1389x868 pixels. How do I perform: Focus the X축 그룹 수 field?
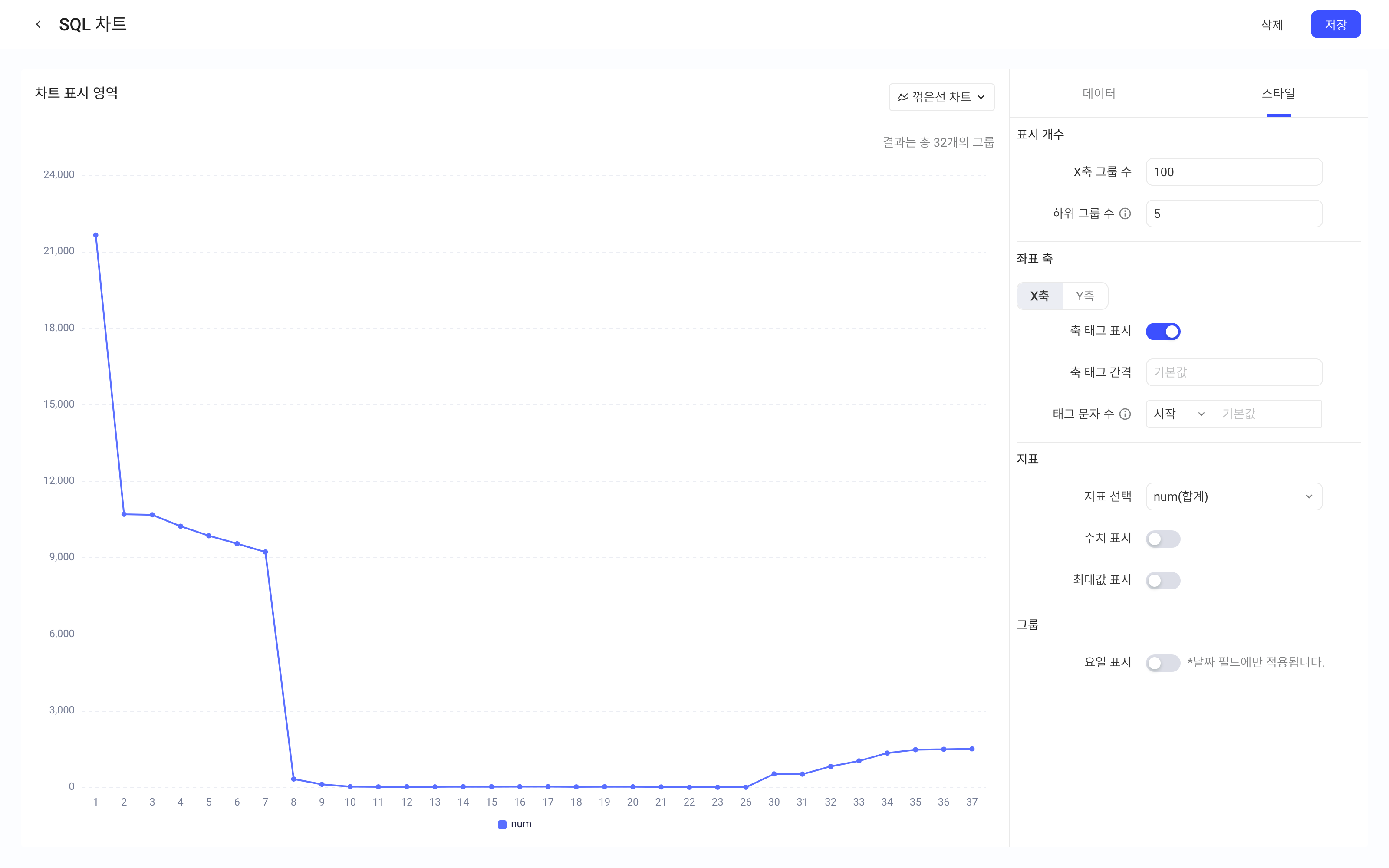[1234, 172]
